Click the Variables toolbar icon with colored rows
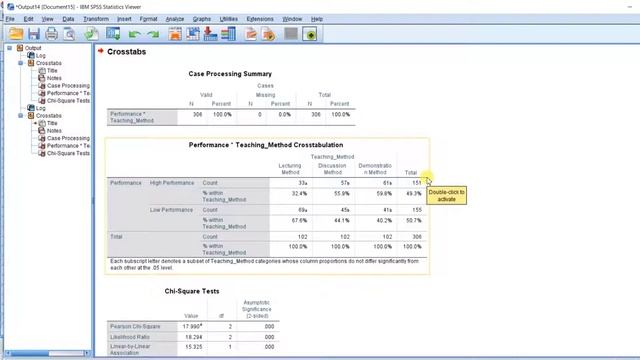The image size is (640, 360). click(x=229, y=34)
